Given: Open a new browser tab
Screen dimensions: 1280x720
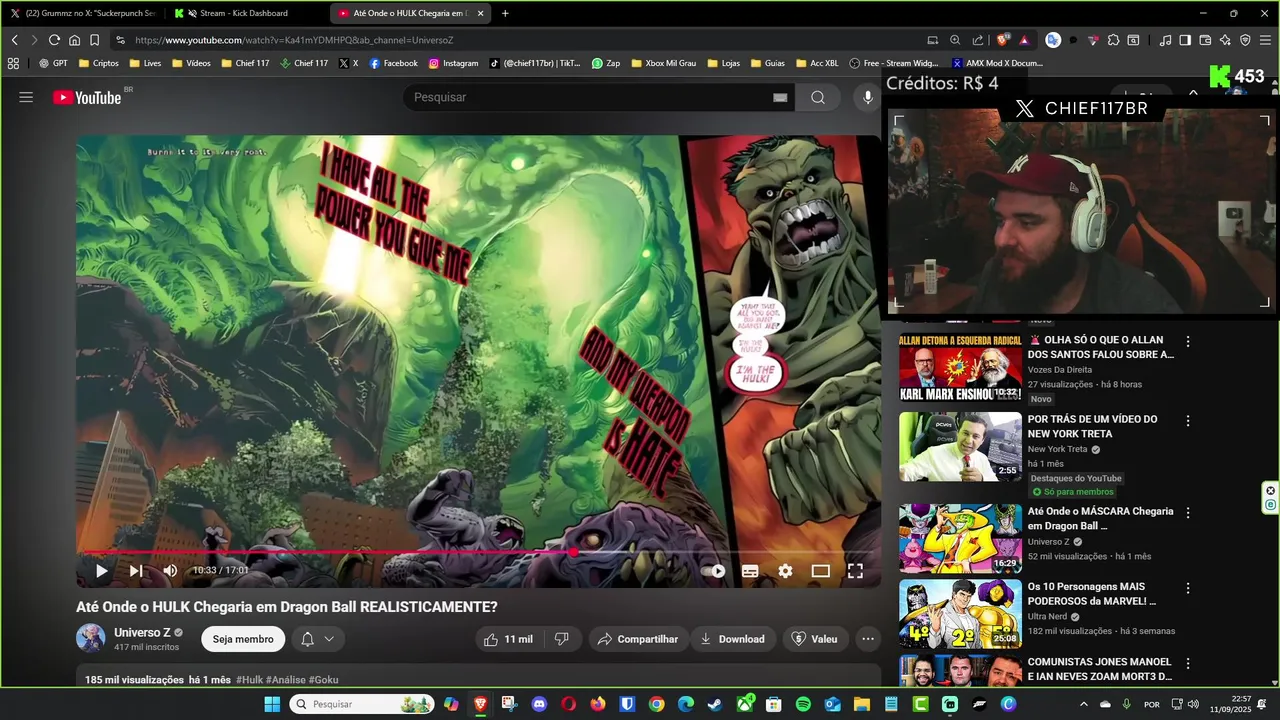Looking at the screenshot, I should click(505, 13).
